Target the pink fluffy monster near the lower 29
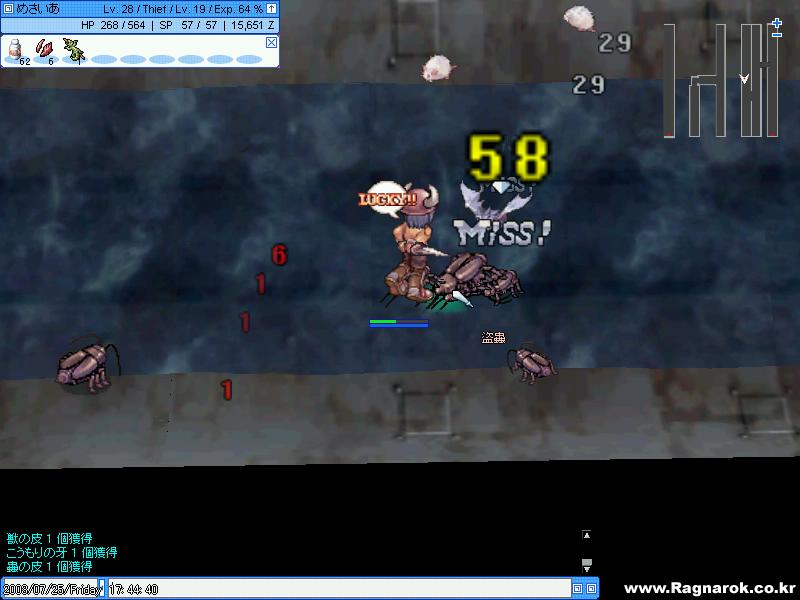Screen dimensions: 800x600 pyautogui.click(x=437, y=68)
